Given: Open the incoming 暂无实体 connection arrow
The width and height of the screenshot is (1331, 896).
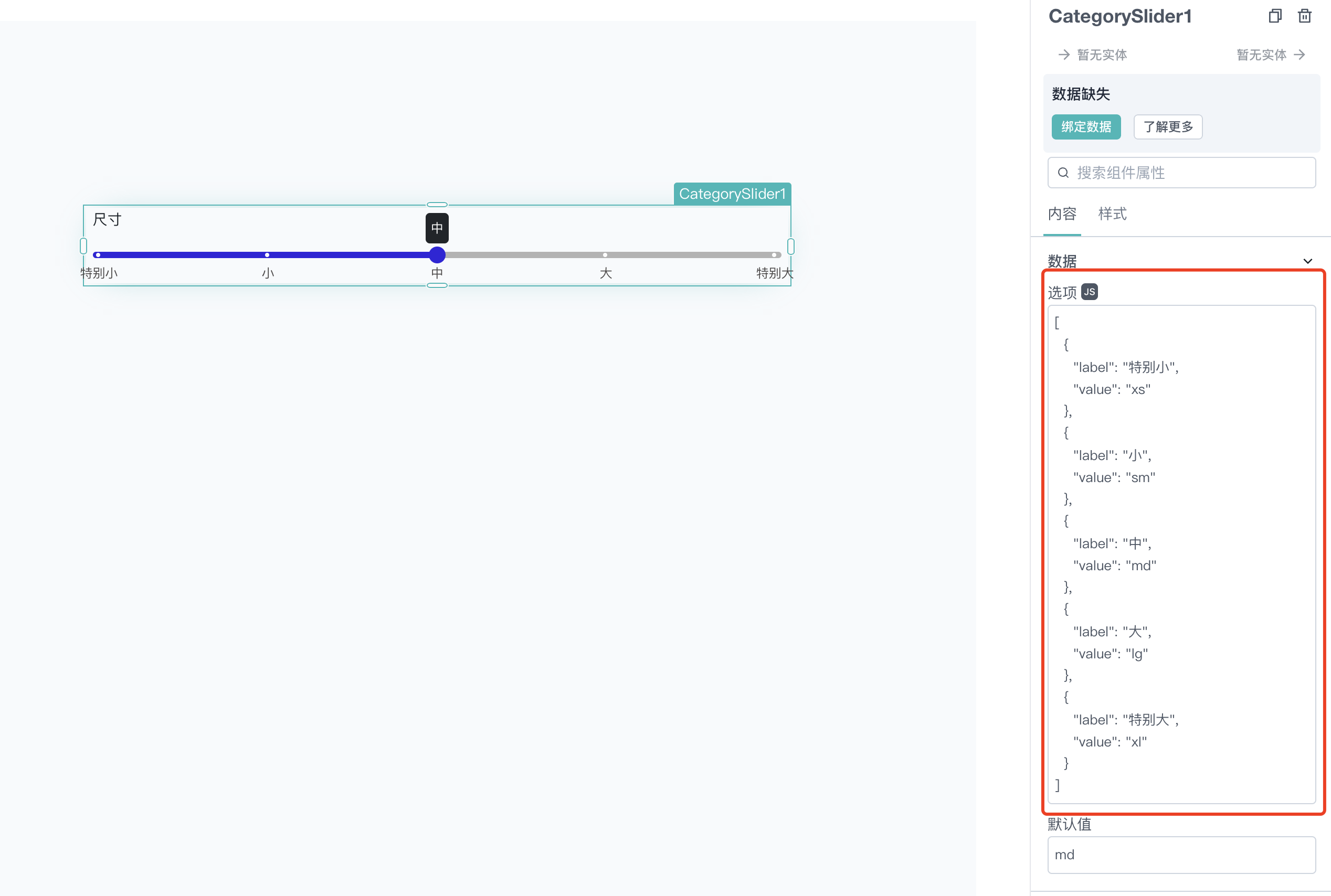Looking at the screenshot, I should coord(1063,55).
